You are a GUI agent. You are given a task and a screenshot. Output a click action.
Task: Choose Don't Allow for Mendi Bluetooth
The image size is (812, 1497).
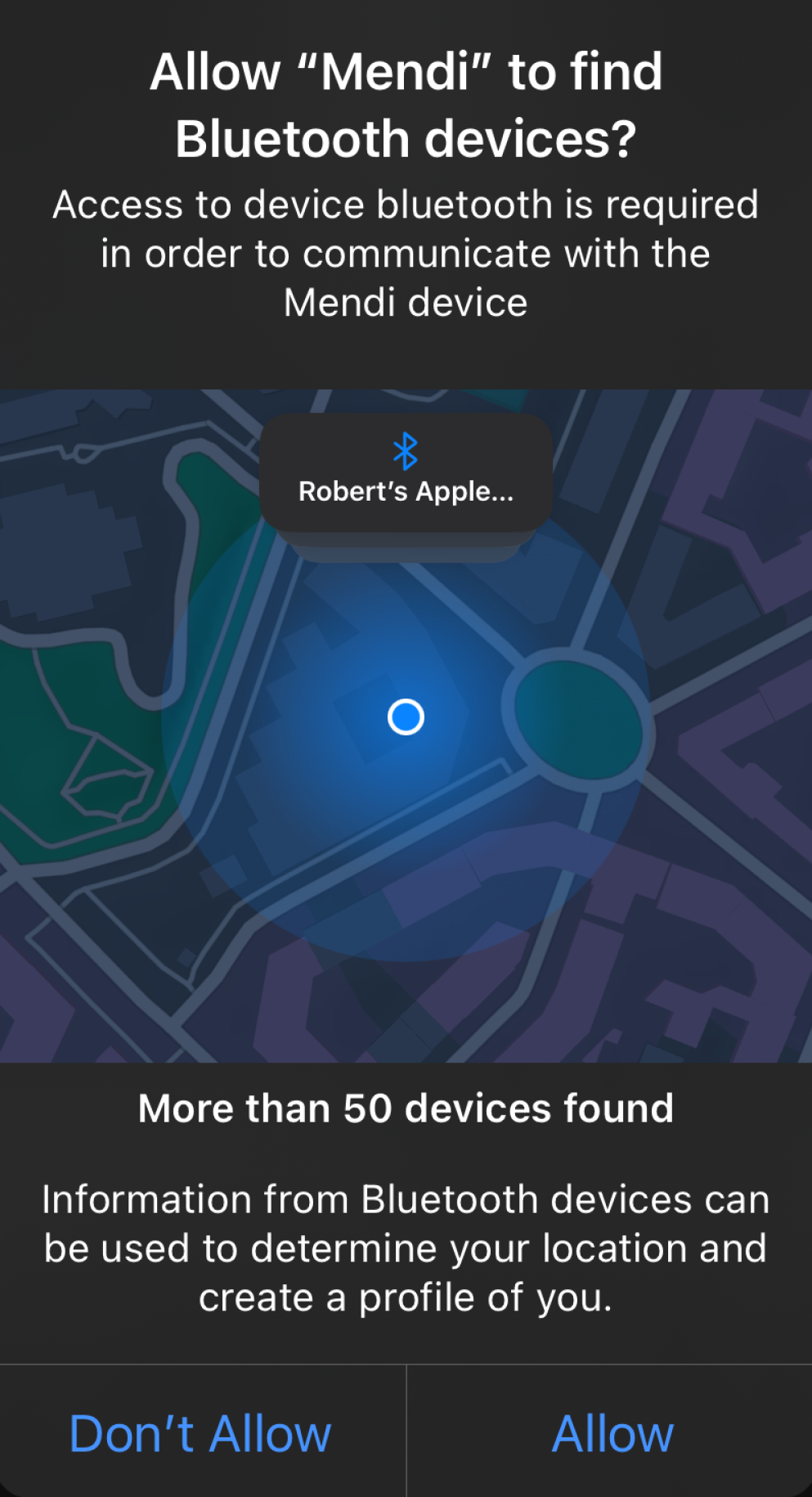click(200, 1433)
